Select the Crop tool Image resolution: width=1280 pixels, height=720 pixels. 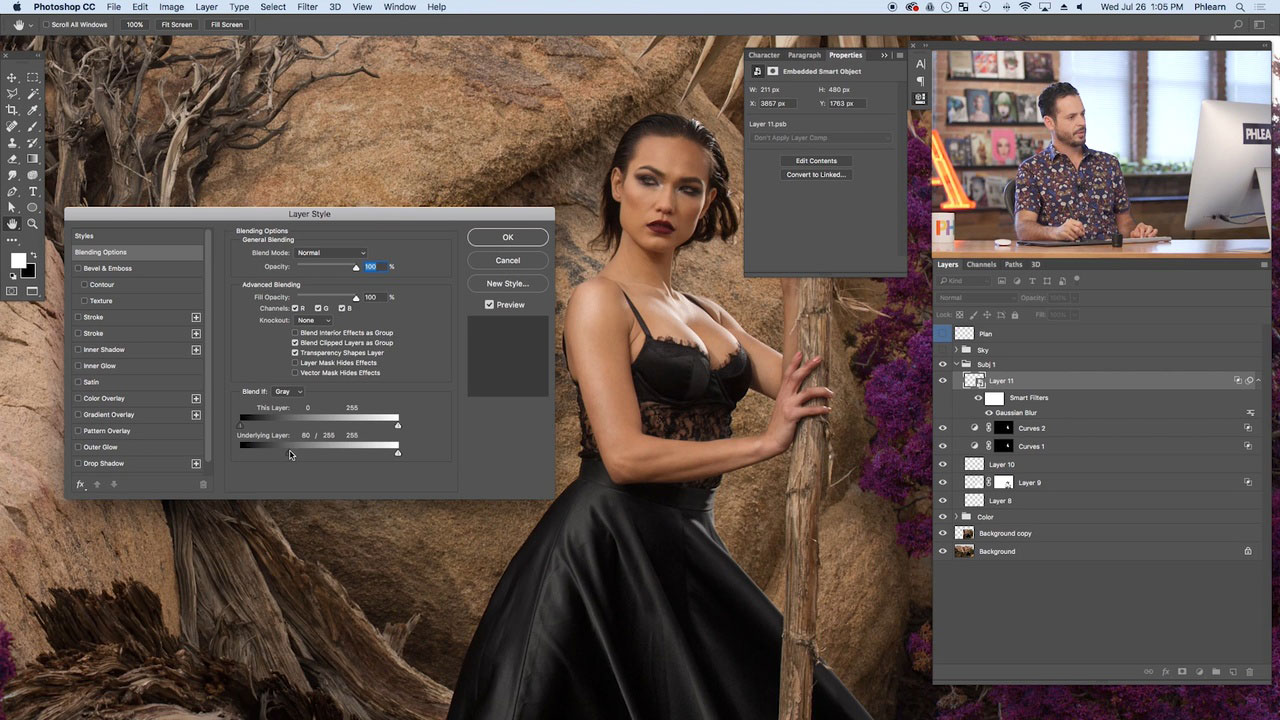click(x=12, y=110)
